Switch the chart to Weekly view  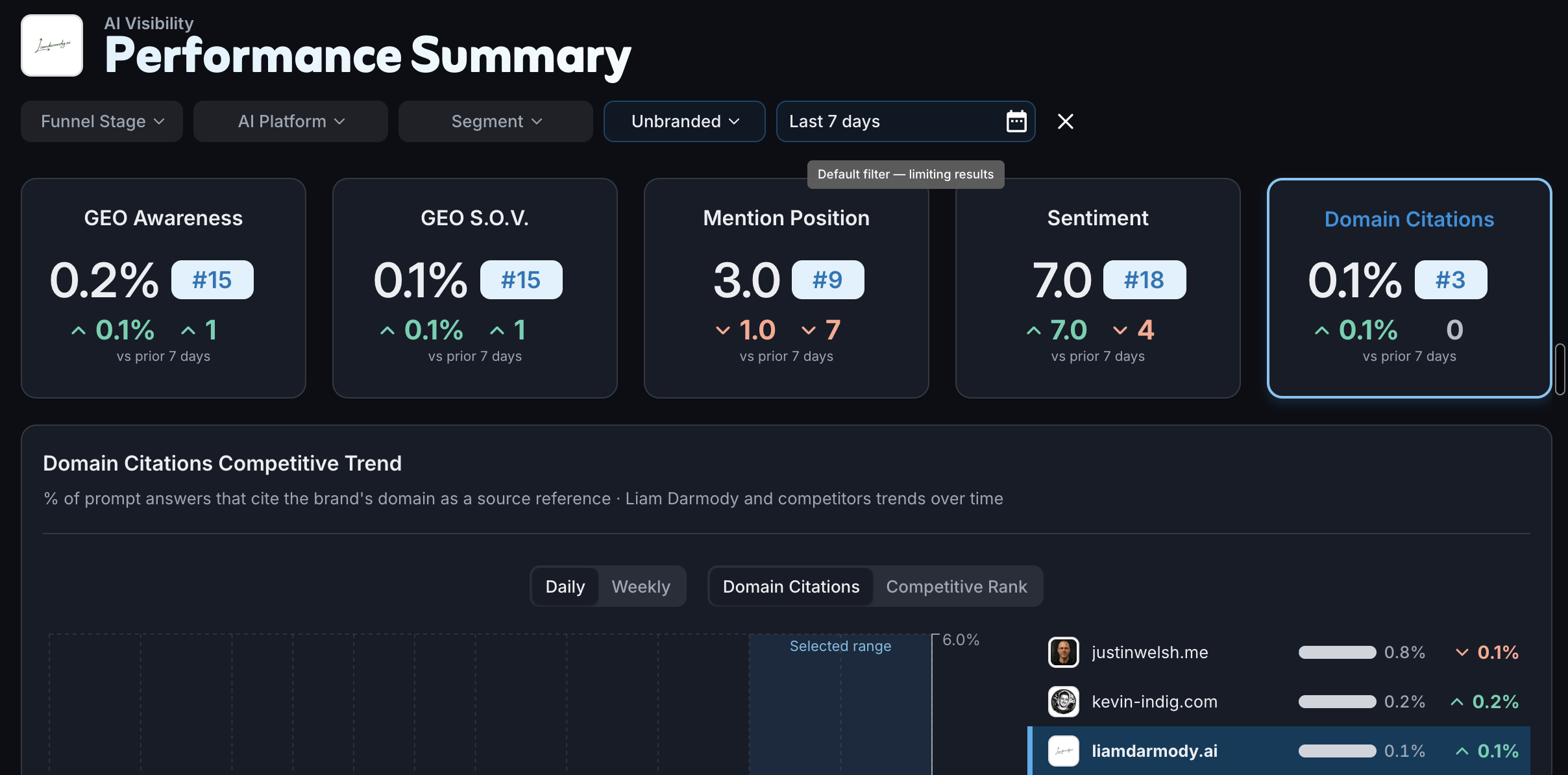point(641,587)
